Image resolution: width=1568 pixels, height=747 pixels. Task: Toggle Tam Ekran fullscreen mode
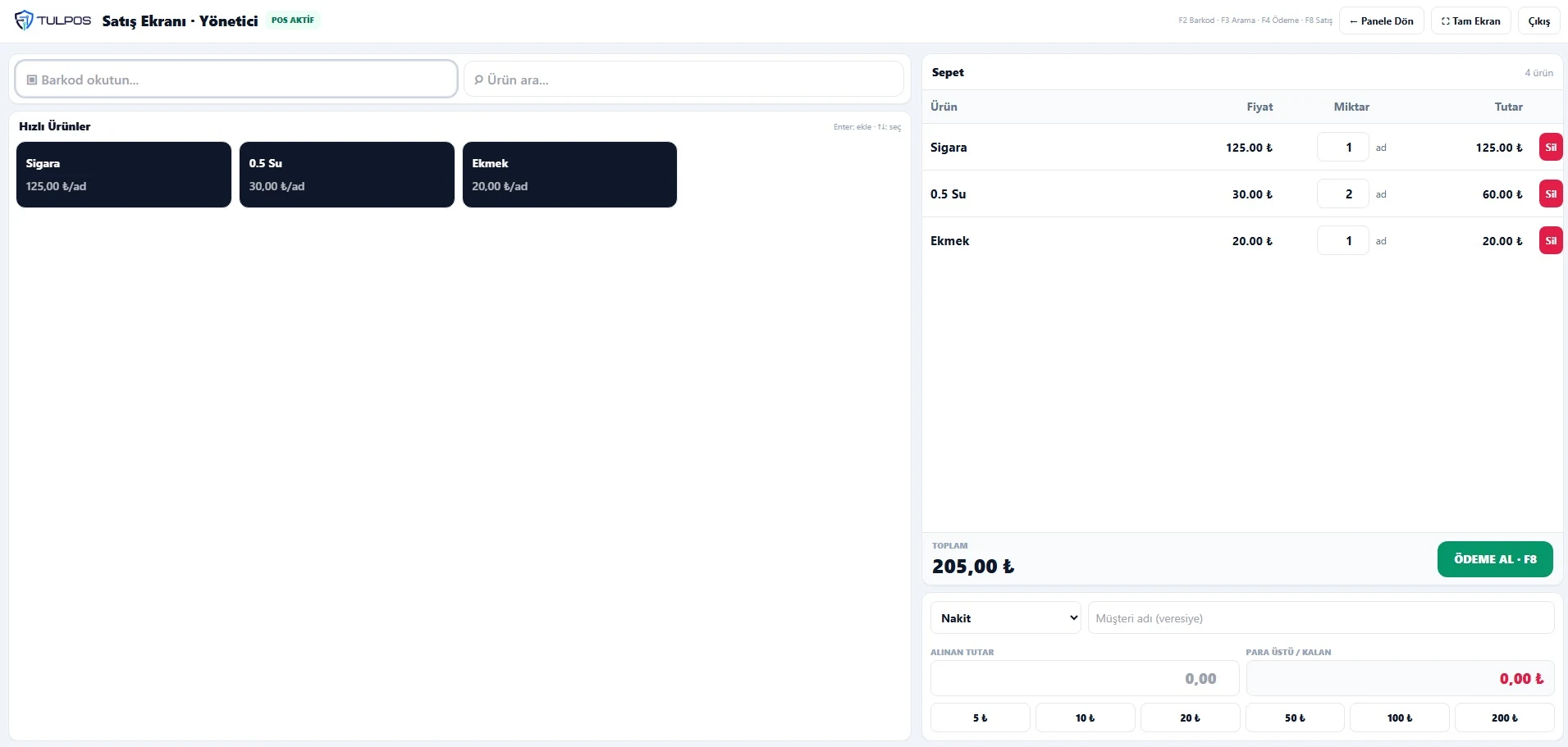1471,21
